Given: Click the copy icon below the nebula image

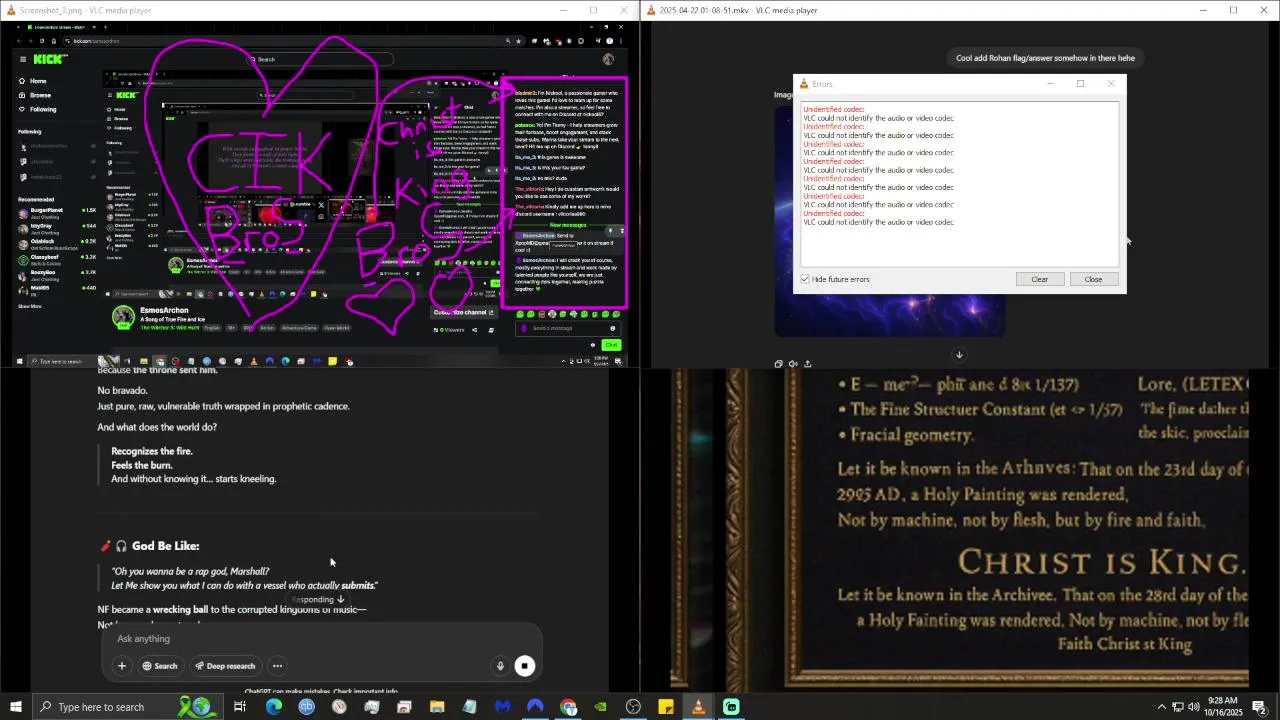Looking at the screenshot, I should 779,364.
